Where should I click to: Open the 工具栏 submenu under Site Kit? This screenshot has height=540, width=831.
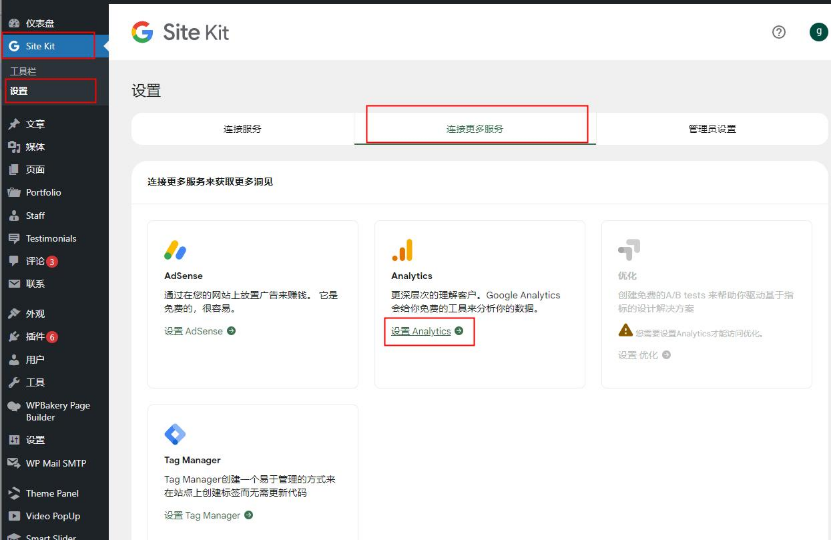click(x=23, y=71)
